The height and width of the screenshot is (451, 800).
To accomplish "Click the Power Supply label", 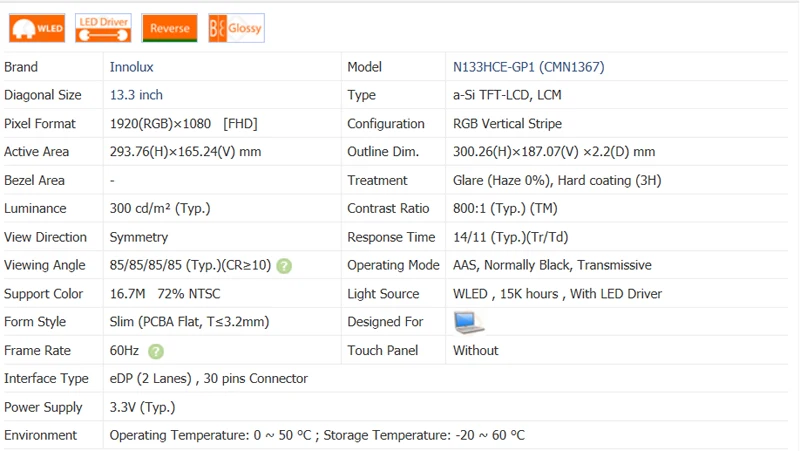I will click(x=43, y=407).
